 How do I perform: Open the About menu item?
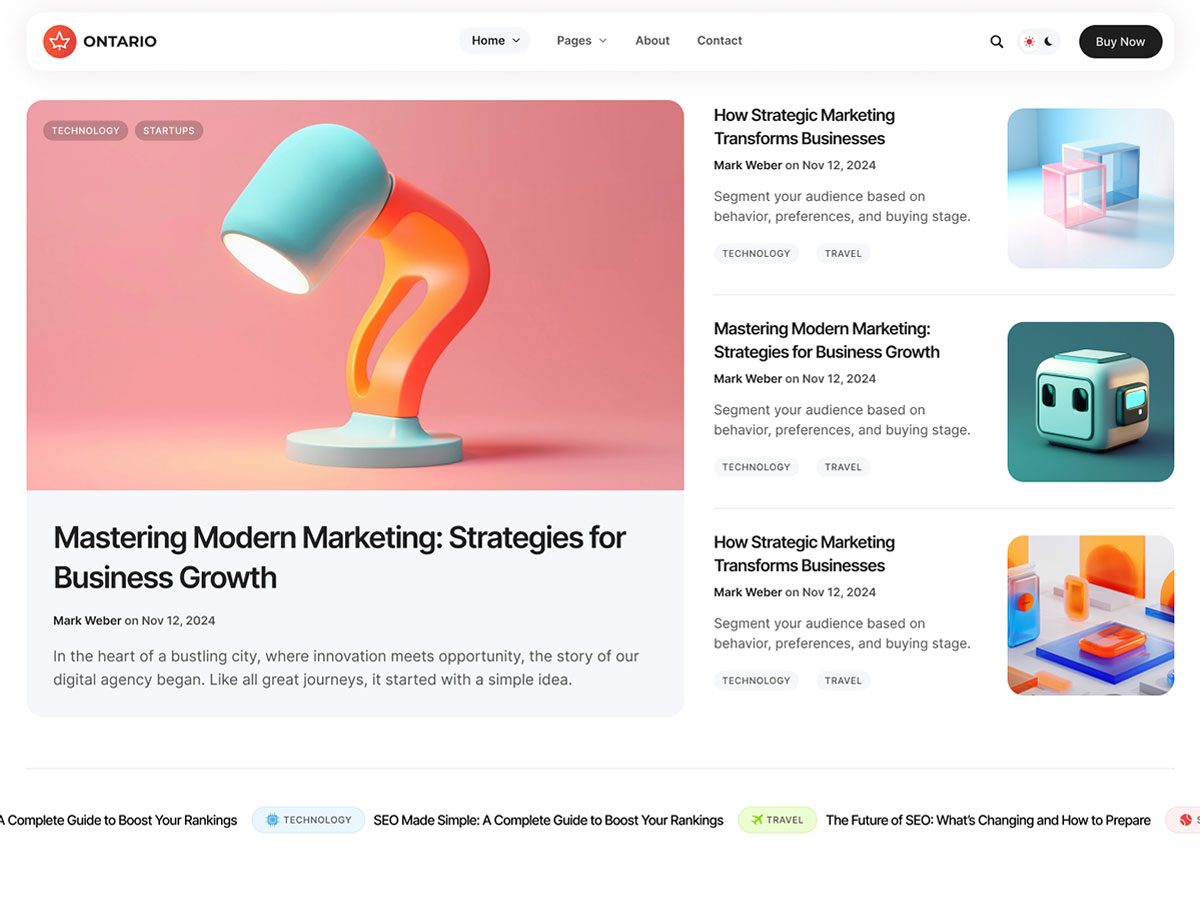coord(652,41)
